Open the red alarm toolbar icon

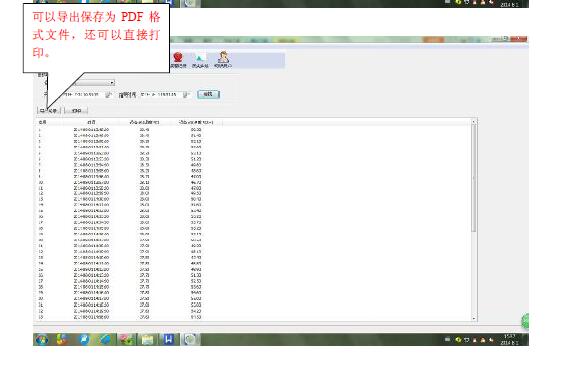click(x=178, y=60)
